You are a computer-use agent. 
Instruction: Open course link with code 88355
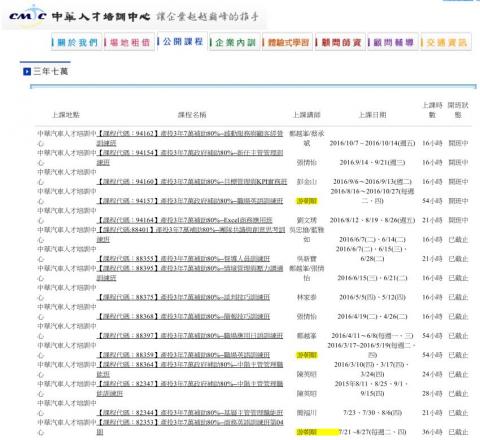point(183,259)
